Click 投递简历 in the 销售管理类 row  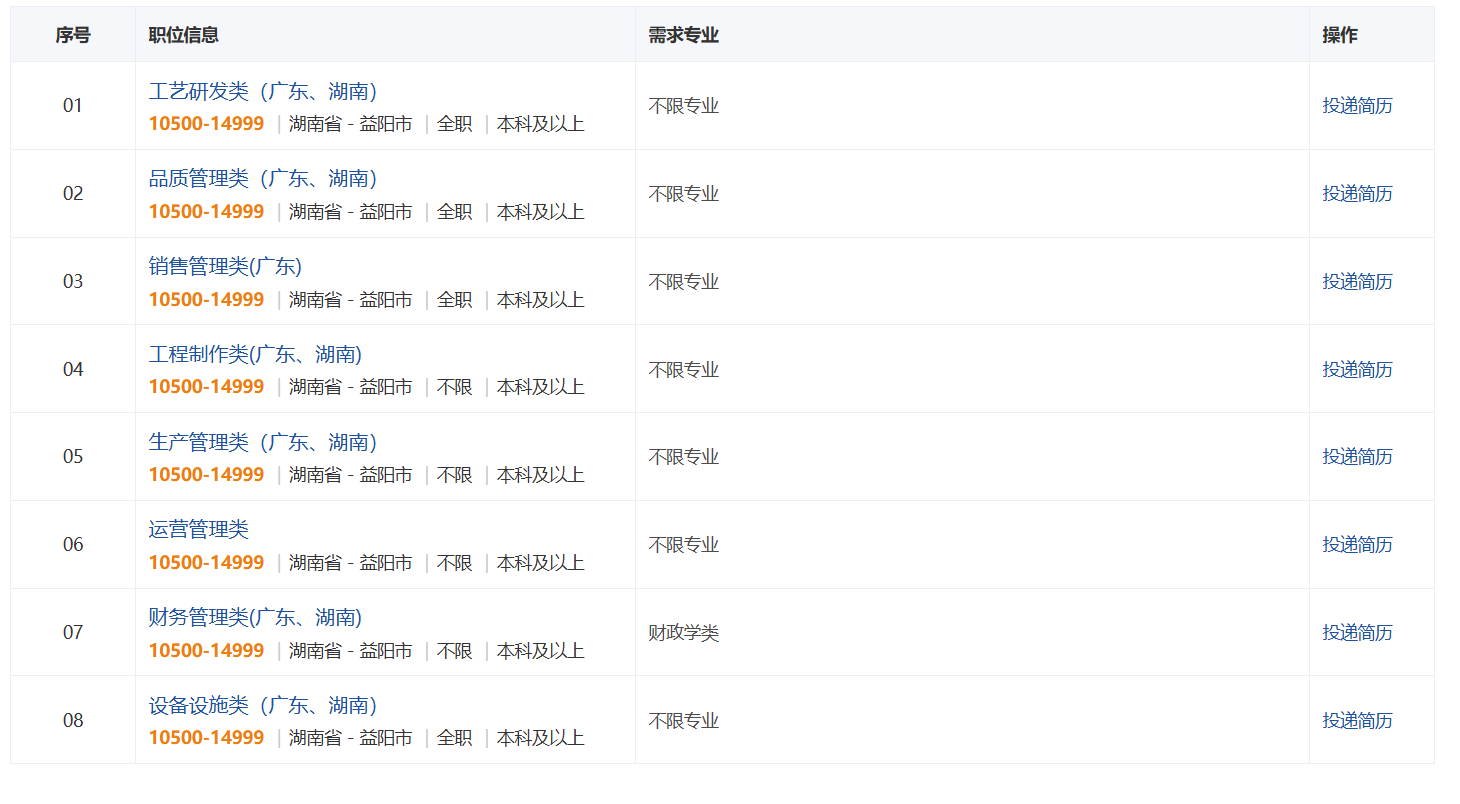pyautogui.click(x=1357, y=282)
